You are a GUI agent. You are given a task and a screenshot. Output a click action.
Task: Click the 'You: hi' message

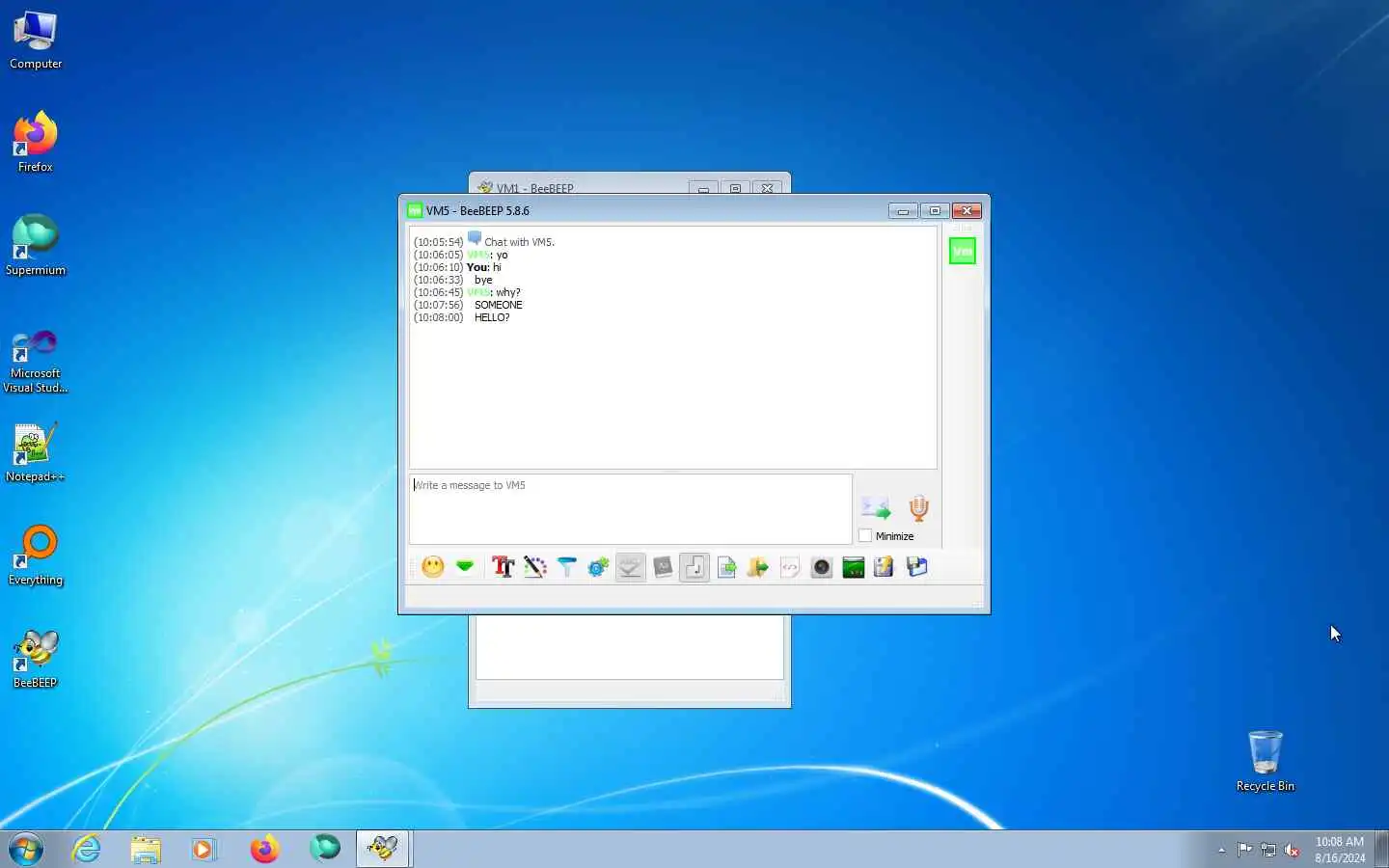(484, 267)
